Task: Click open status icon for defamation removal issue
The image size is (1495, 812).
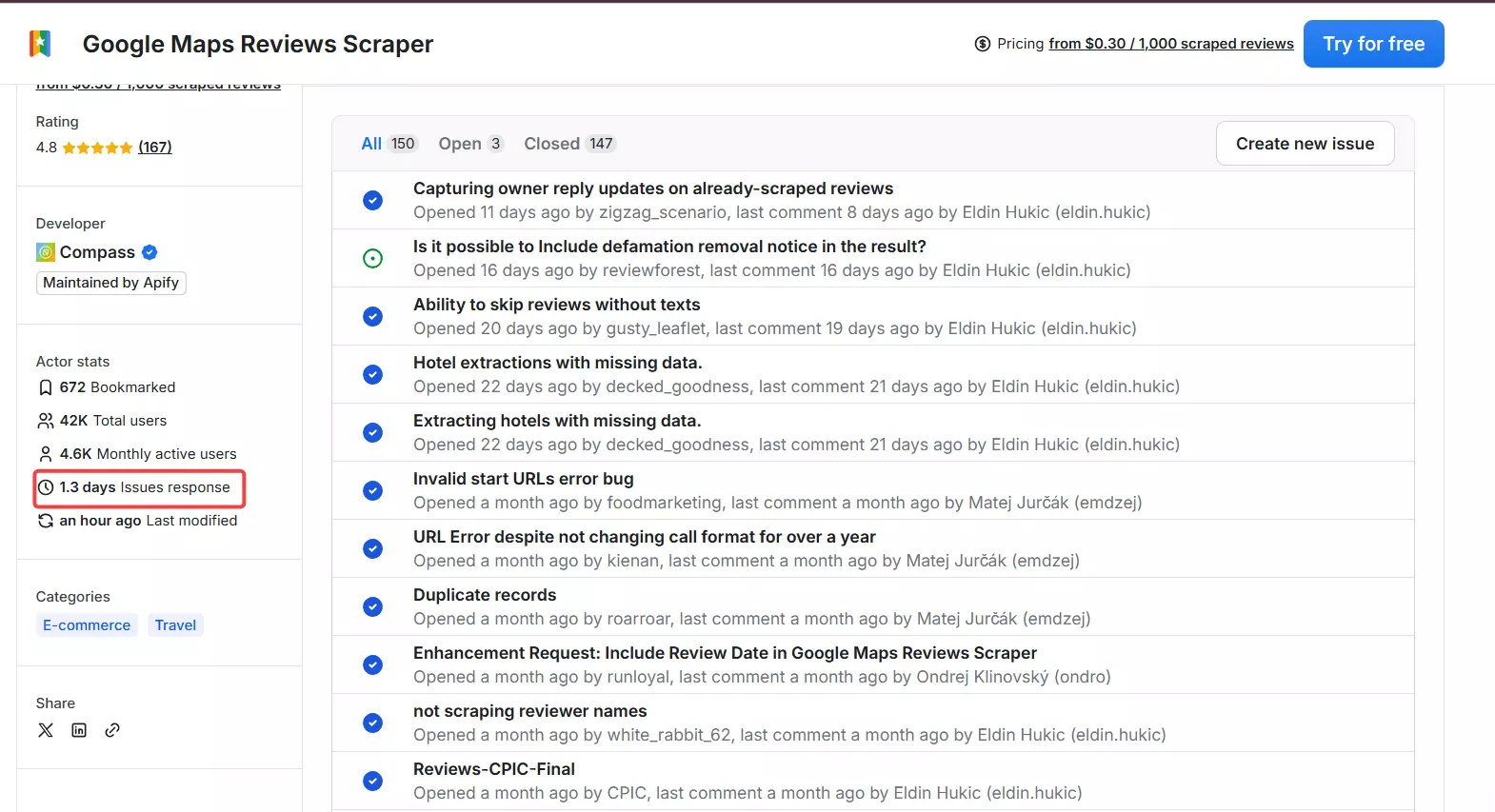Action: [x=373, y=258]
